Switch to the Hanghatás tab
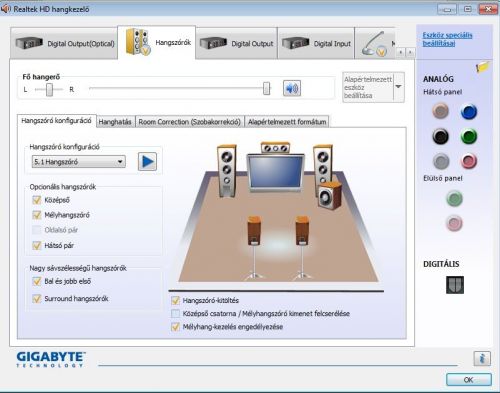 [115, 122]
